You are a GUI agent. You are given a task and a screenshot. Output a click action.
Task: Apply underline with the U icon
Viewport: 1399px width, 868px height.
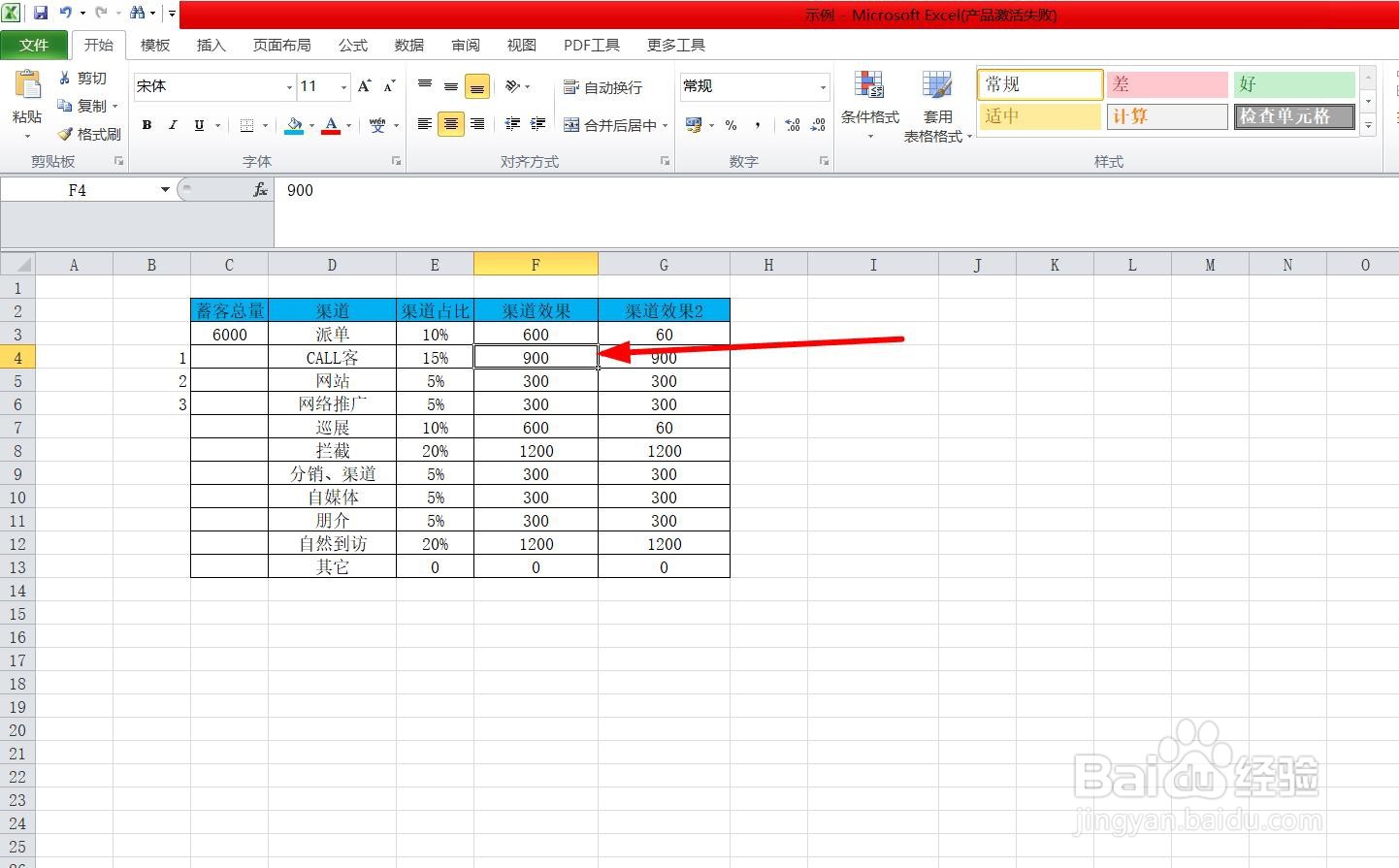click(x=199, y=125)
